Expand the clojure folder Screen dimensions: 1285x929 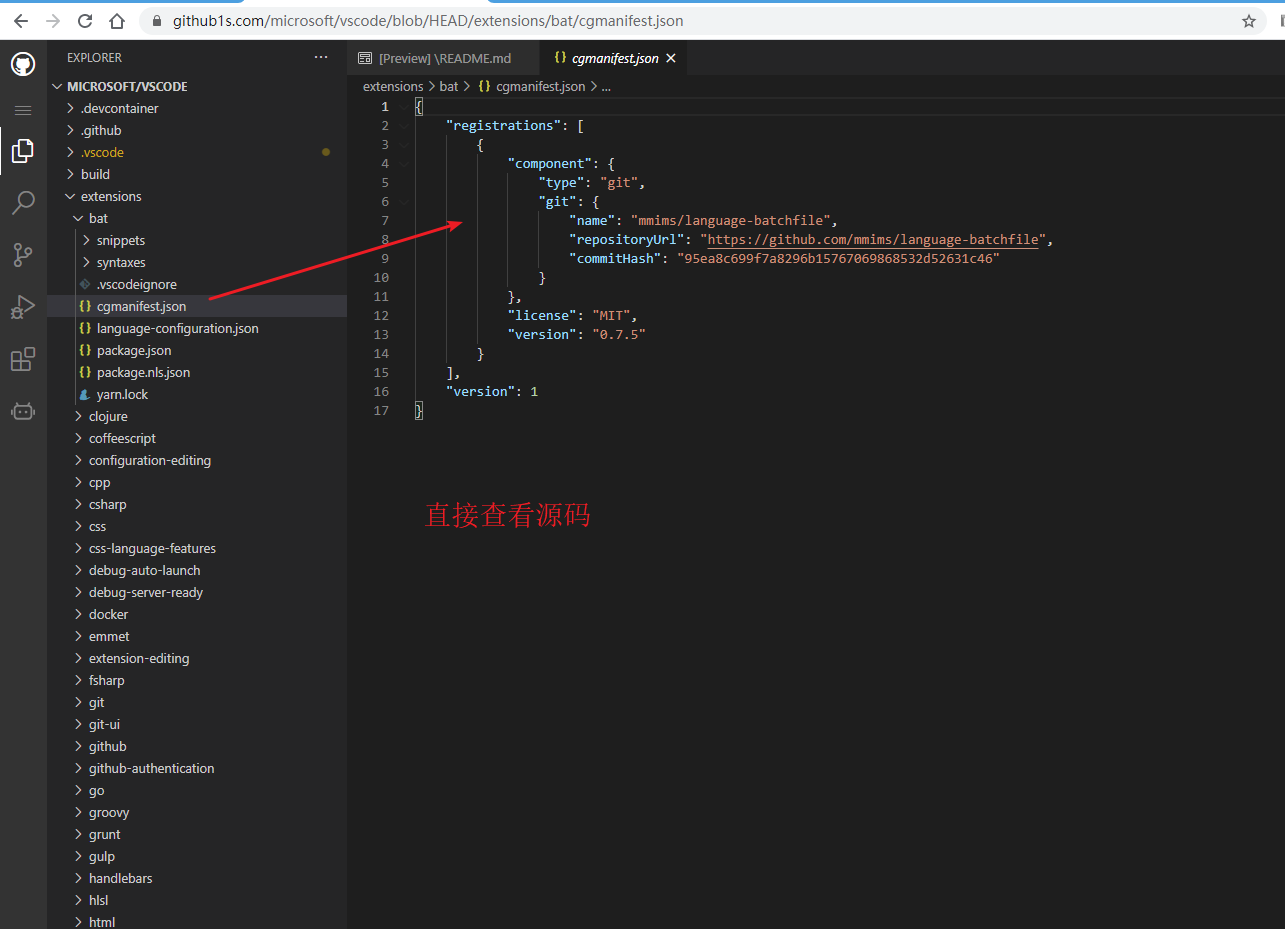pos(197,416)
